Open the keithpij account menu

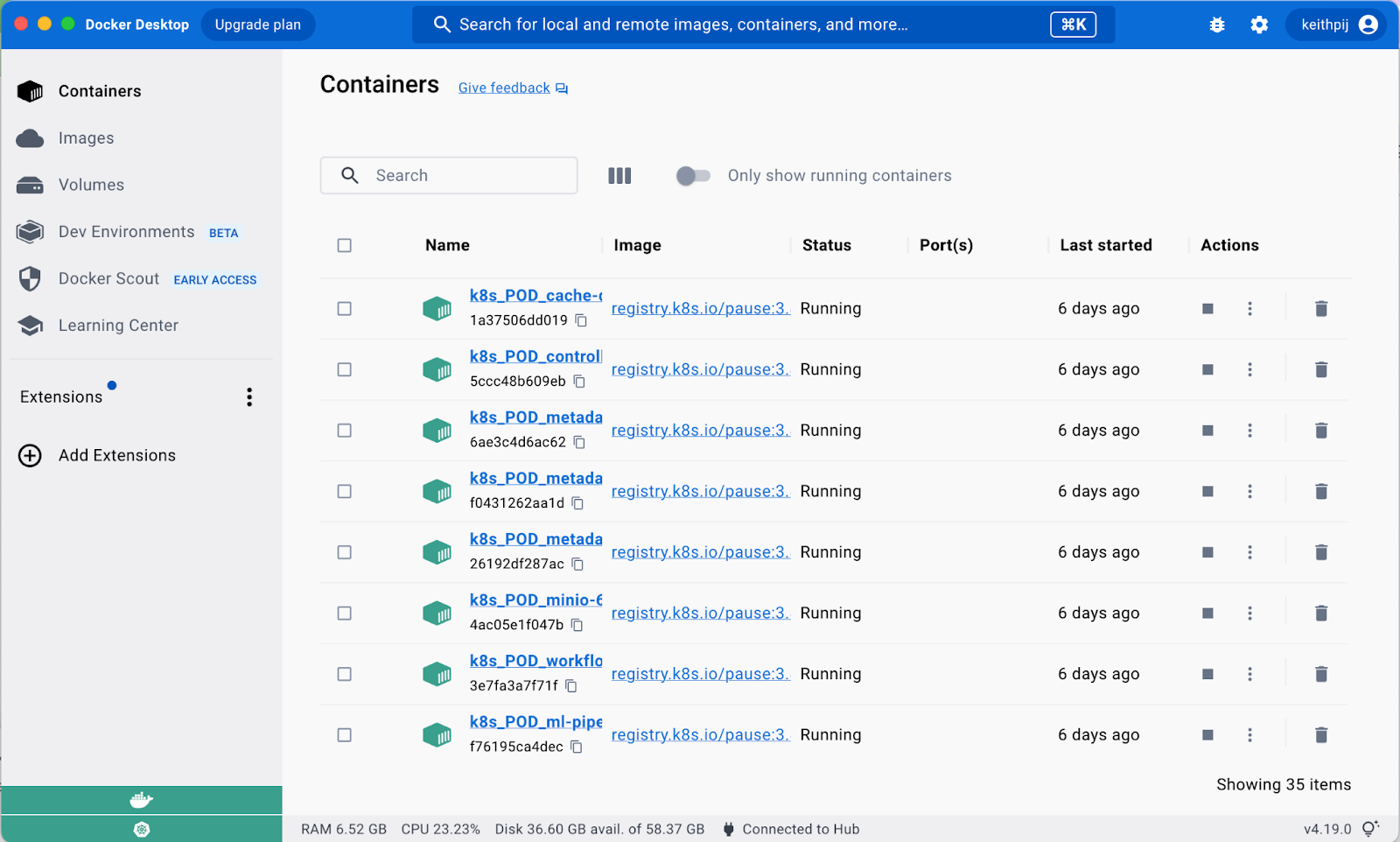(x=1338, y=25)
